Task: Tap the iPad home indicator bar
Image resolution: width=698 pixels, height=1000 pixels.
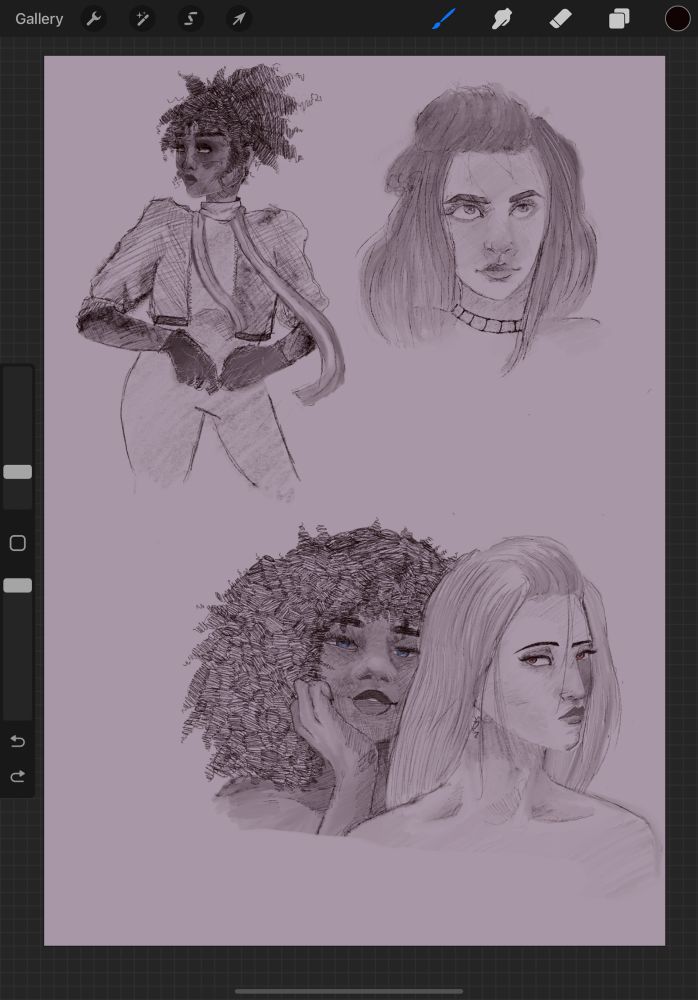Action: (x=349, y=992)
